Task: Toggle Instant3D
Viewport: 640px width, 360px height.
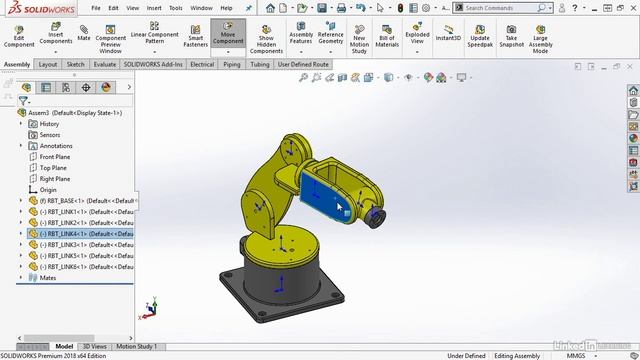Action: pos(448,33)
